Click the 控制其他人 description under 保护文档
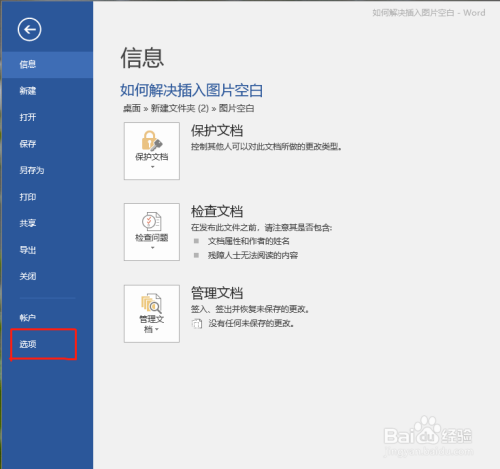Image resolution: width=500 pixels, height=469 pixels. point(266,147)
